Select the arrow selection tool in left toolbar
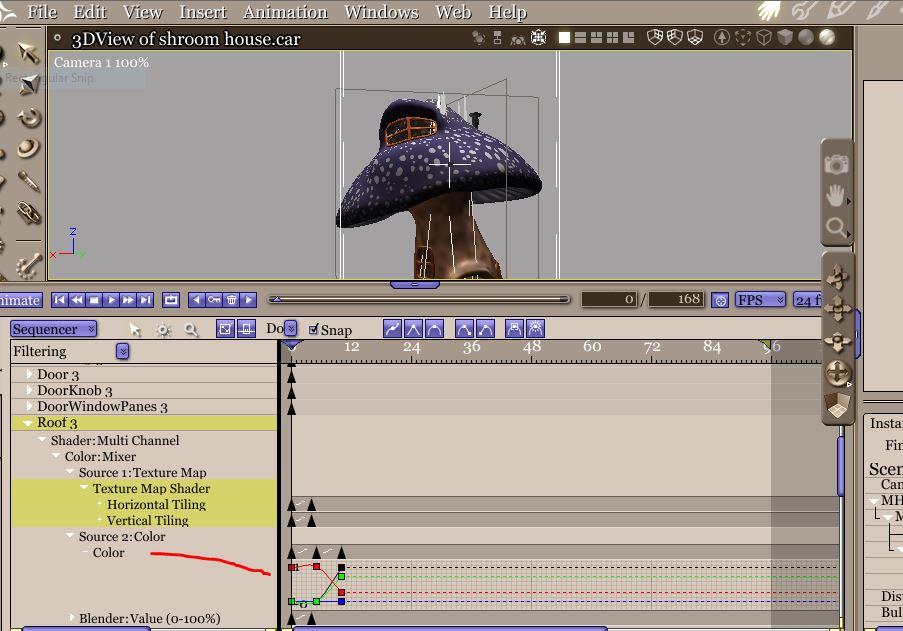The height and width of the screenshot is (631, 903). (x=28, y=53)
